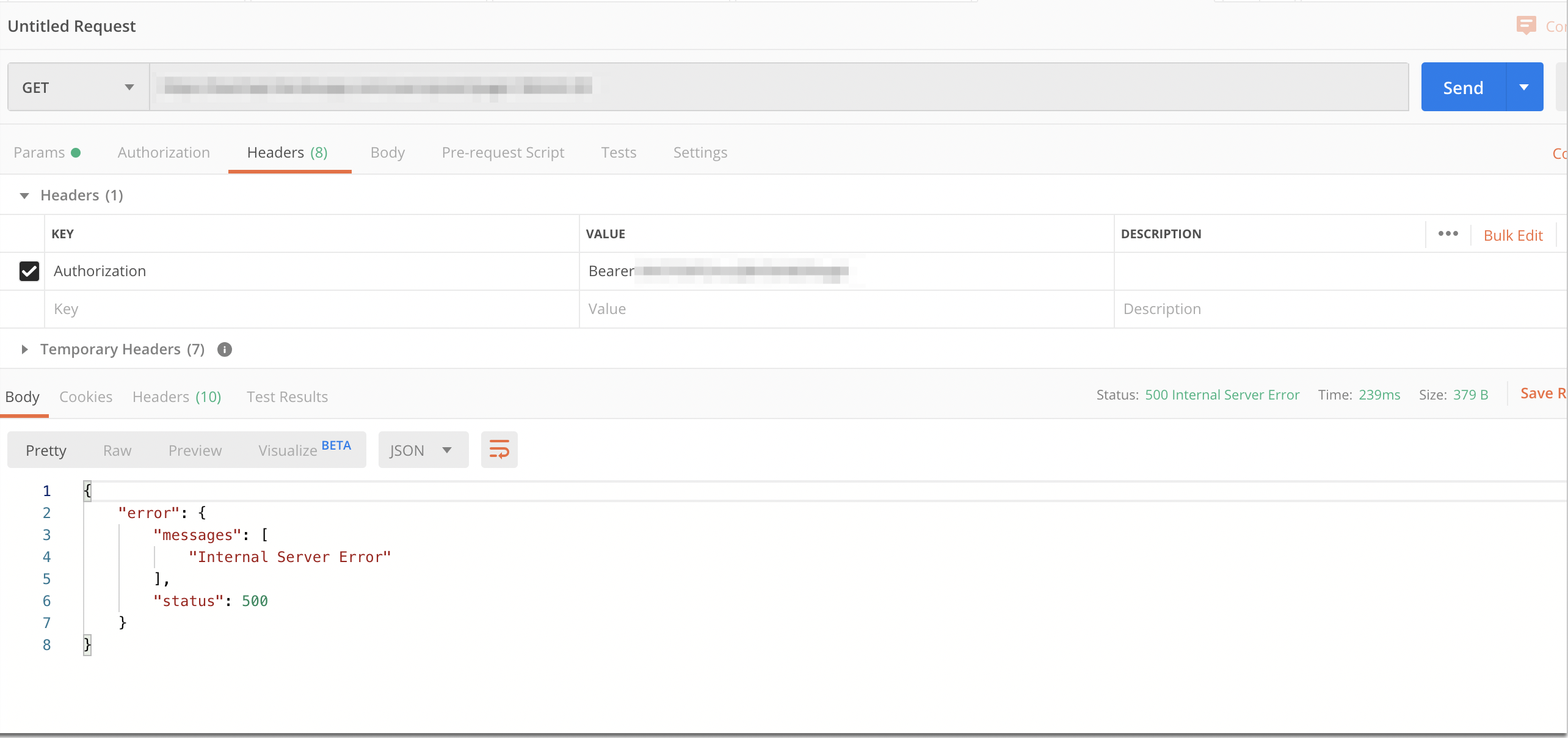
Task: Click the comments speech bubble icon
Action: click(x=1526, y=26)
